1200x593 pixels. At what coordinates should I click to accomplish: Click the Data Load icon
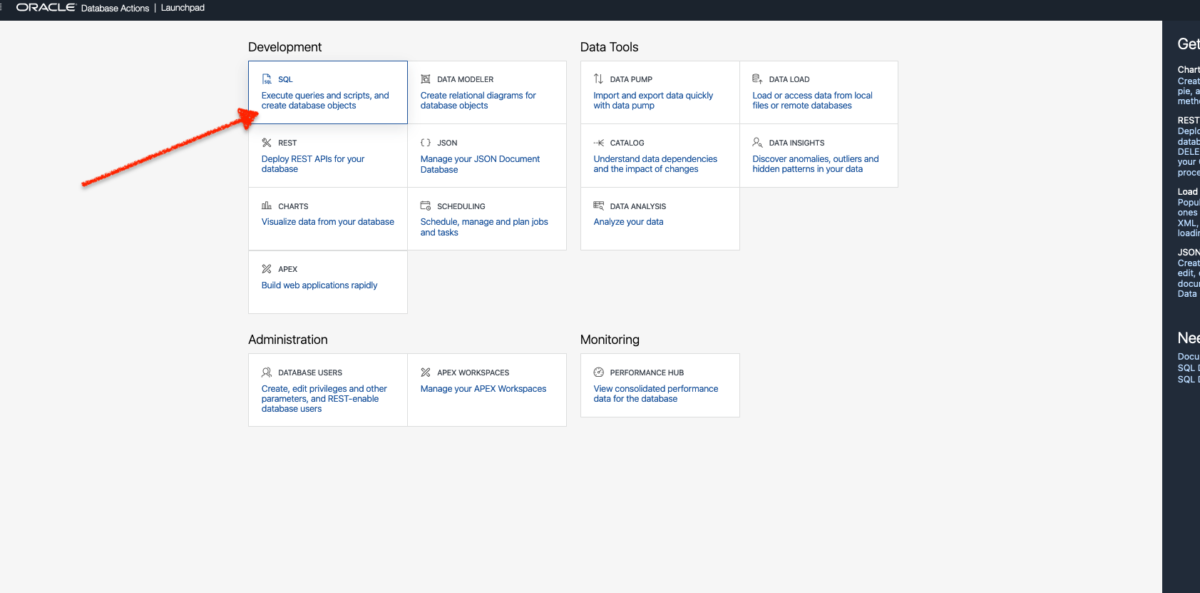[x=757, y=78]
